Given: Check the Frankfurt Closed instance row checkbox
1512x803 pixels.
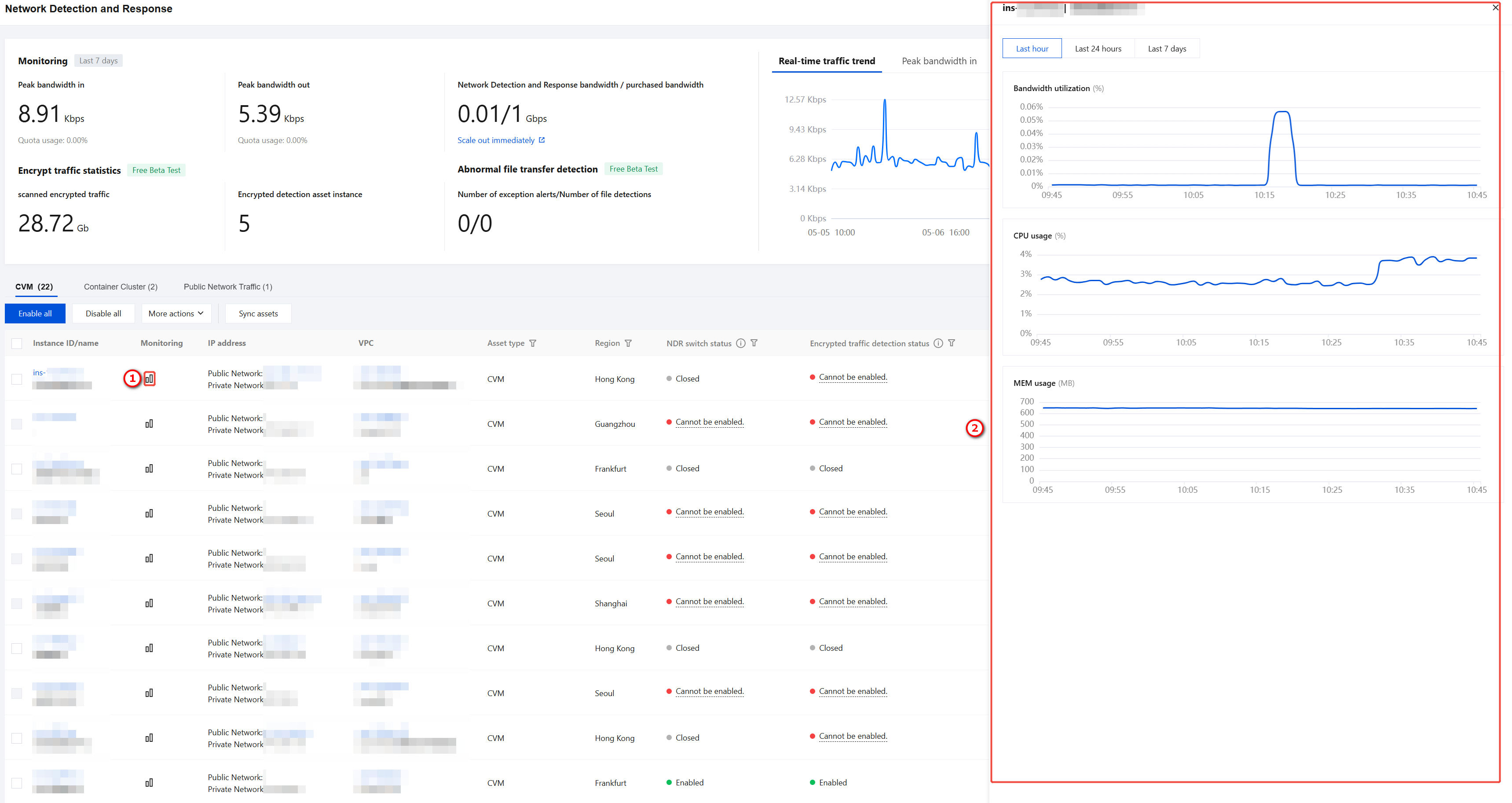Looking at the screenshot, I should pos(17,469).
